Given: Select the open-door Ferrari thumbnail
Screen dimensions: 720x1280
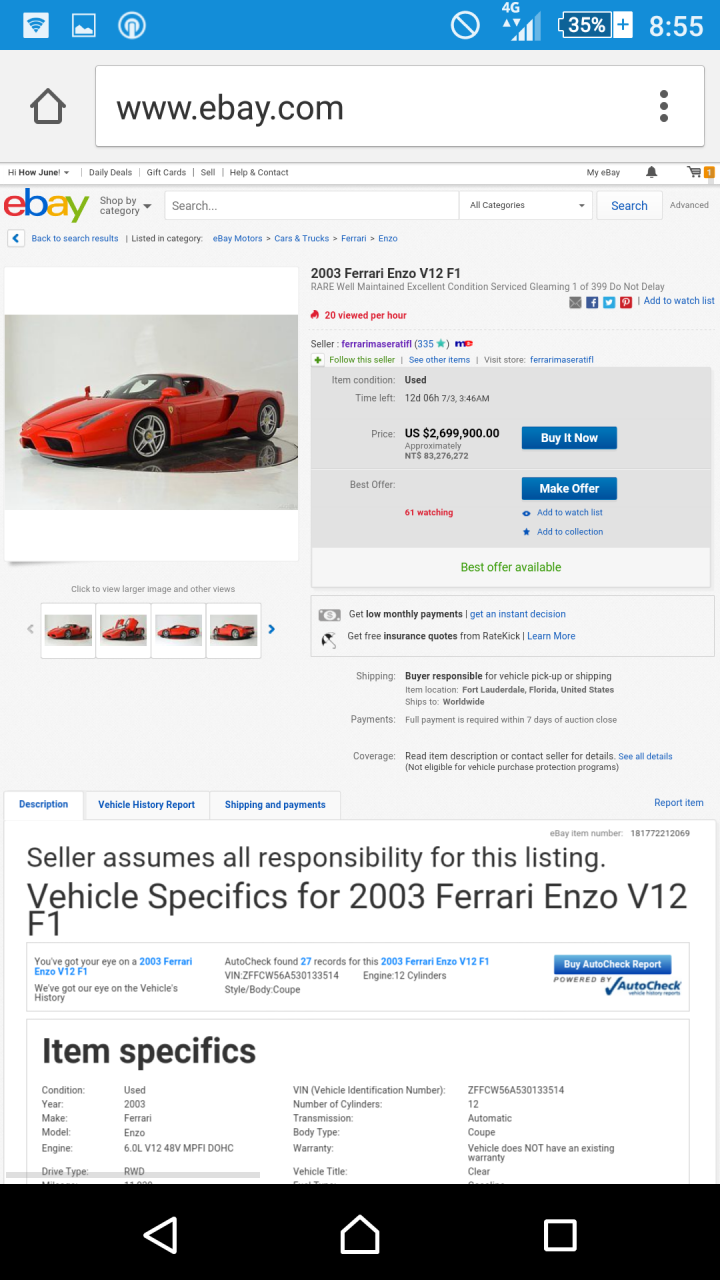Looking at the screenshot, I should pyautogui.click(x=123, y=630).
